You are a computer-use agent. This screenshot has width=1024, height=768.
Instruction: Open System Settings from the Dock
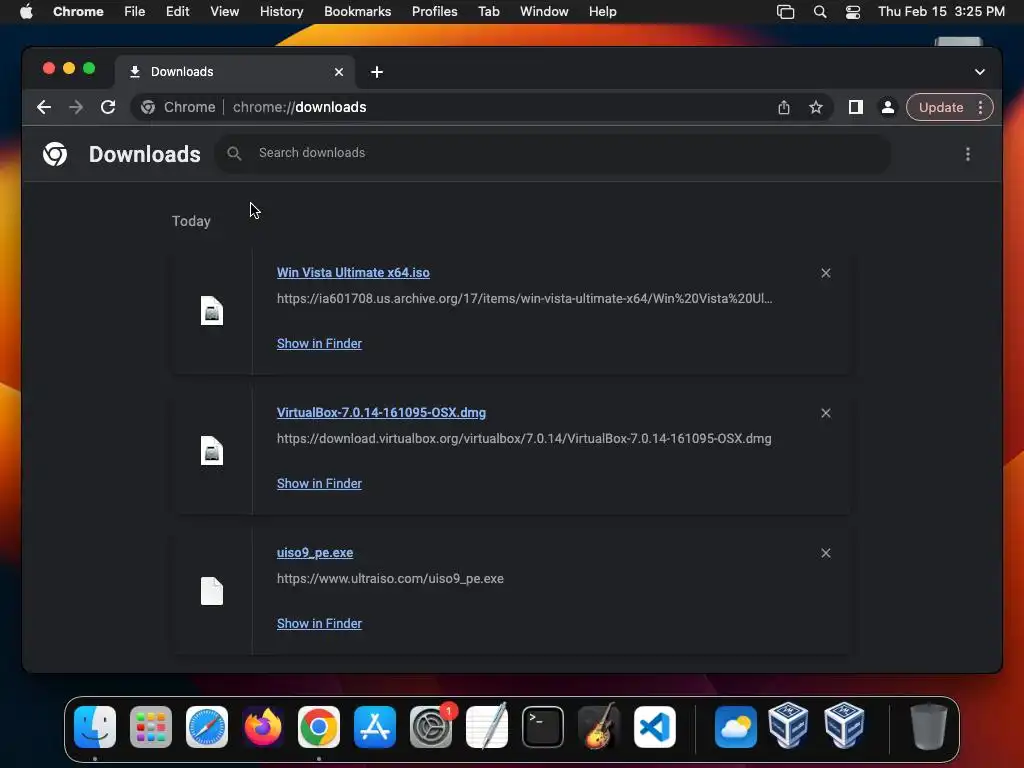(x=431, y=727)
